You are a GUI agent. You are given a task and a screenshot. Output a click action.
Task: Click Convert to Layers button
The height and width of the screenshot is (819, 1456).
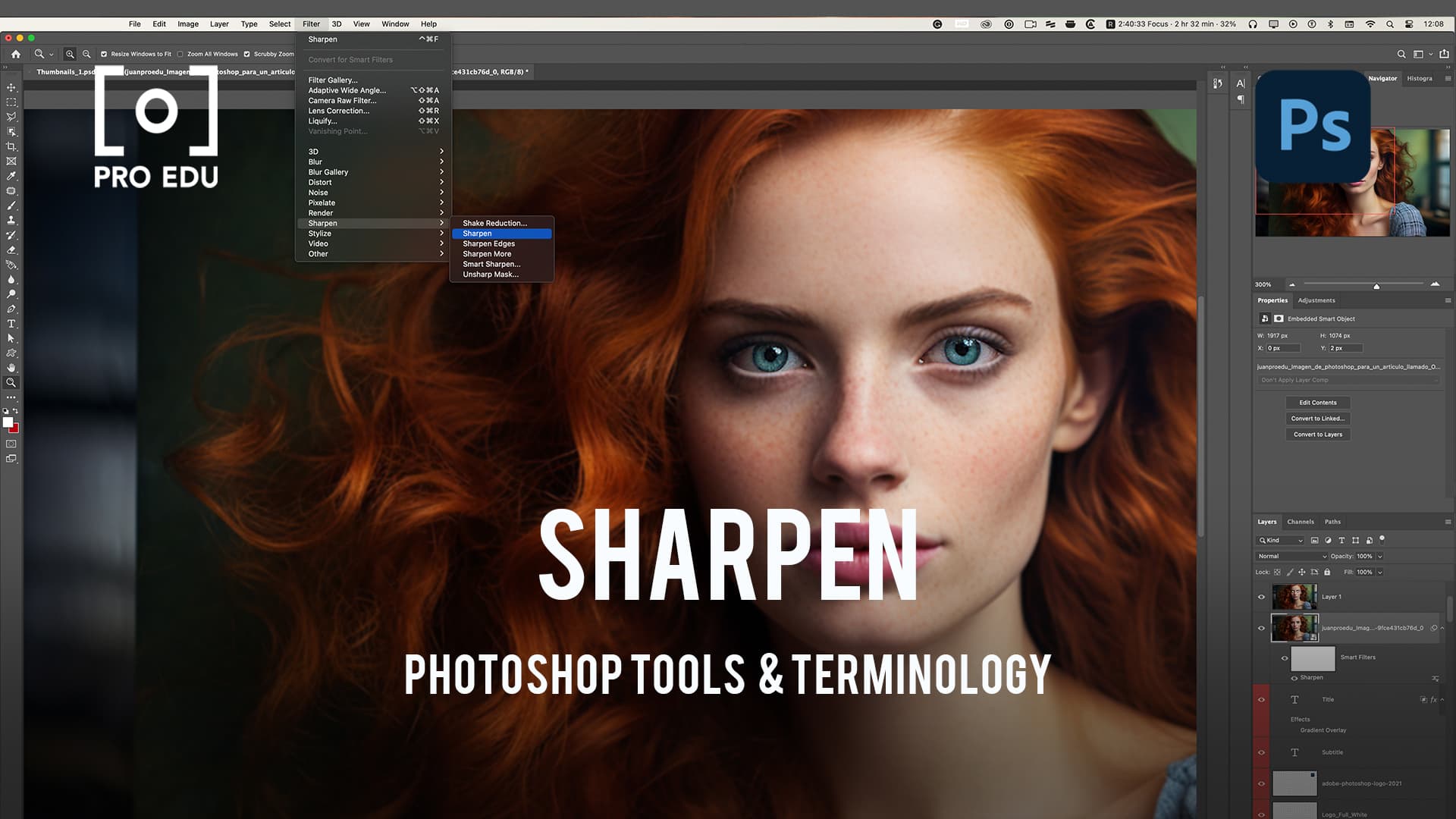[1318, 434]
